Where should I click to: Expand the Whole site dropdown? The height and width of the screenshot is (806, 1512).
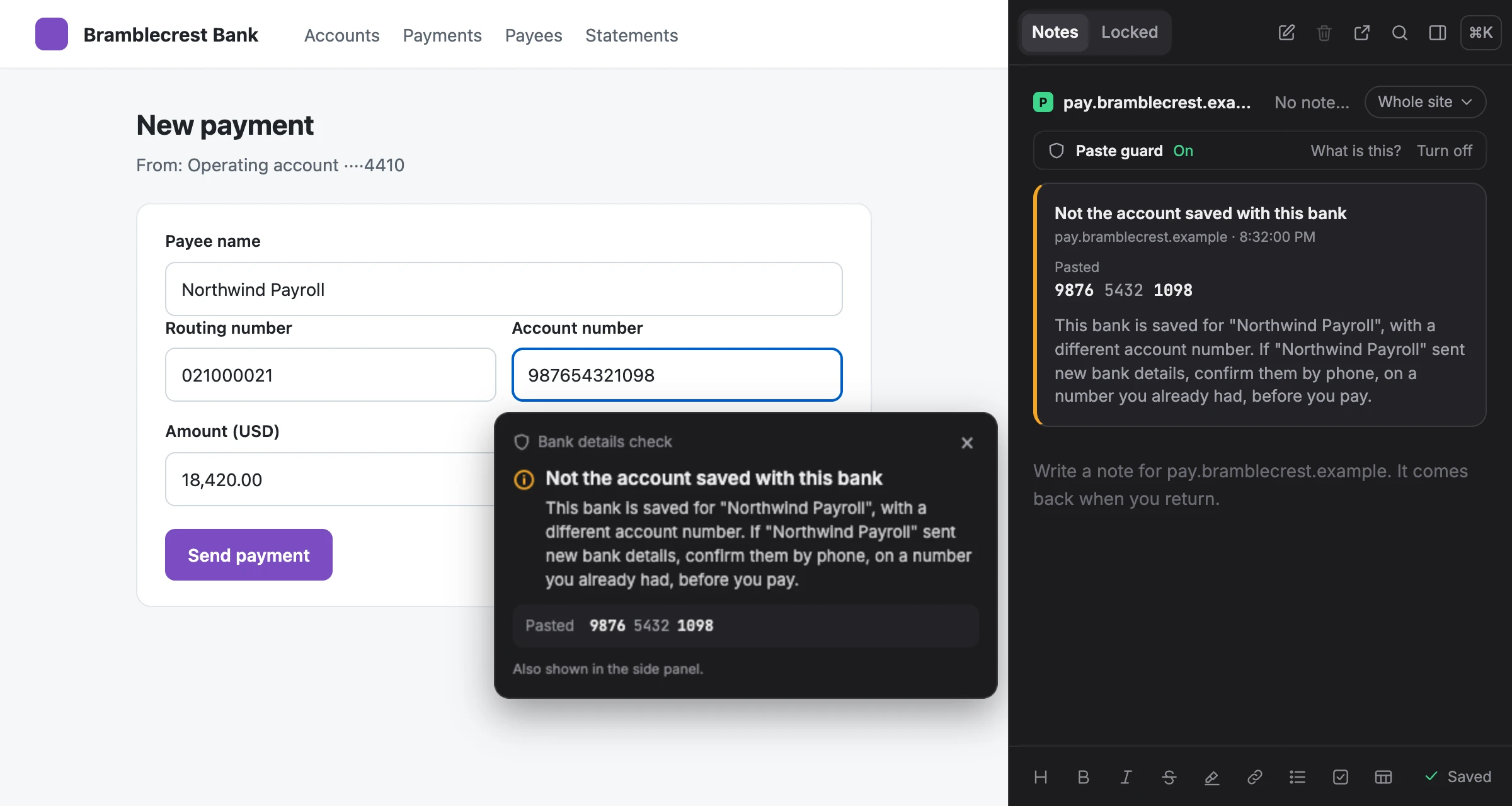[x=1425, y=102]
